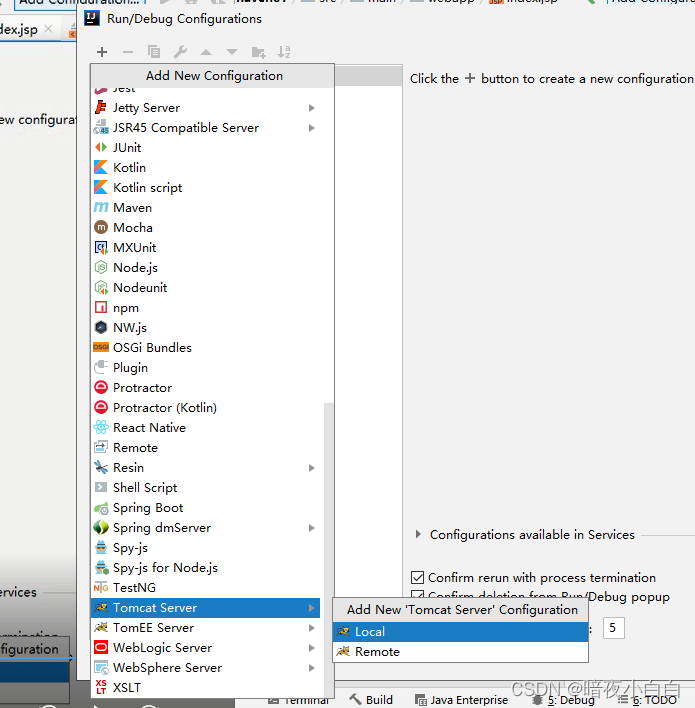Click the plus Add New Configuration toolbar icon
The height and width of the screenshot is (708, 695).
pos(102,52)
